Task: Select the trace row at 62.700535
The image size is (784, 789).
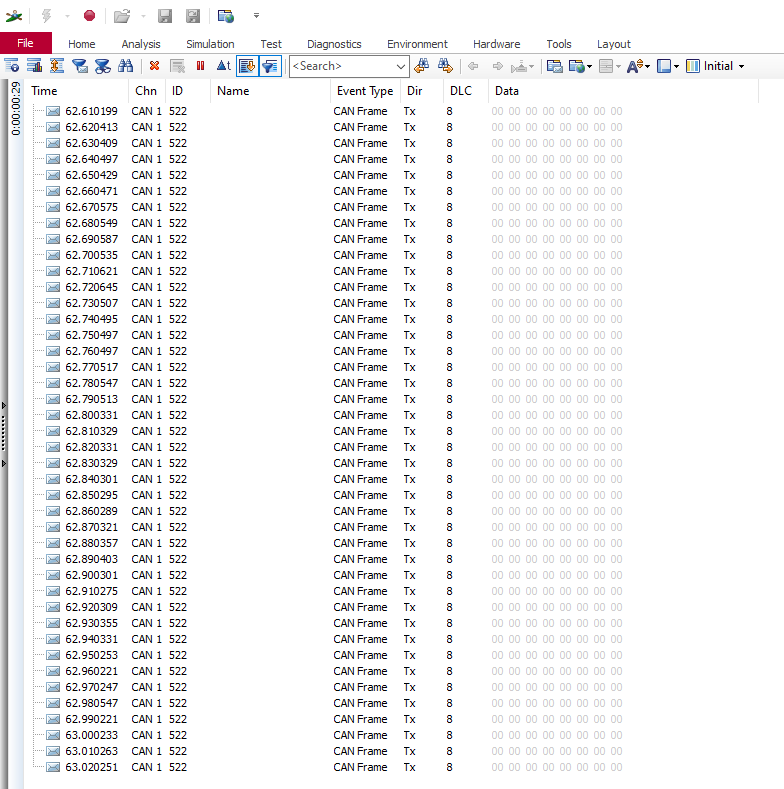Action: tap(391, 255)
